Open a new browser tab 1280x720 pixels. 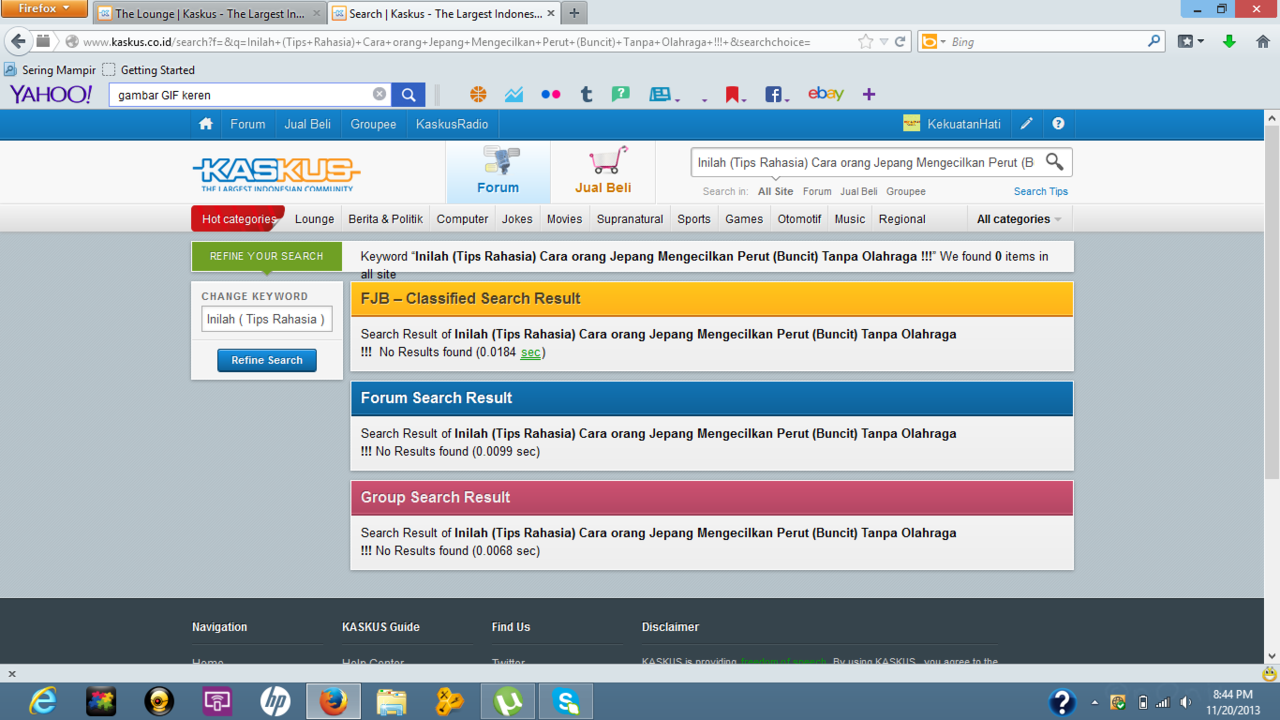[574, 14]
